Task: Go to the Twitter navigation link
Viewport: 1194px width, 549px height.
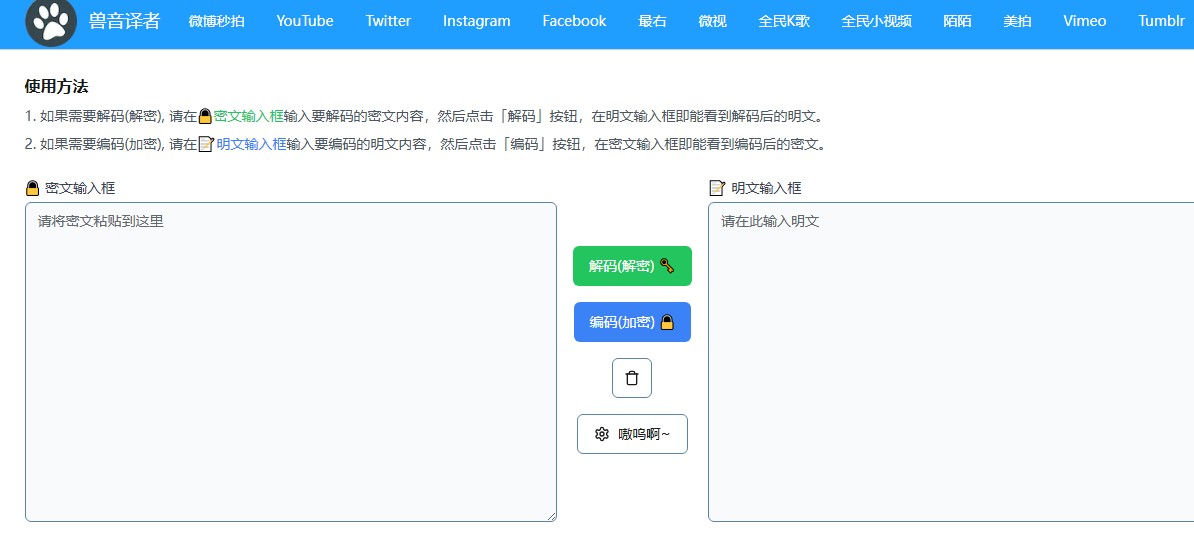Action: click(x=388, y=21)
